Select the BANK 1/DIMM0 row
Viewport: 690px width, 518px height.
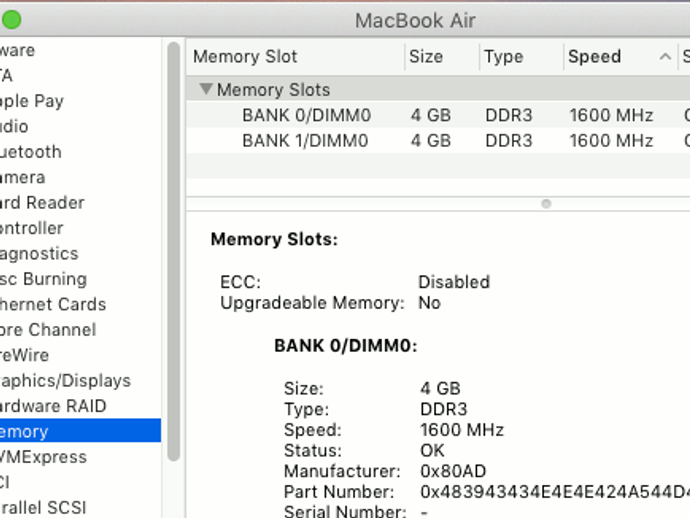(x=438, y=141)
